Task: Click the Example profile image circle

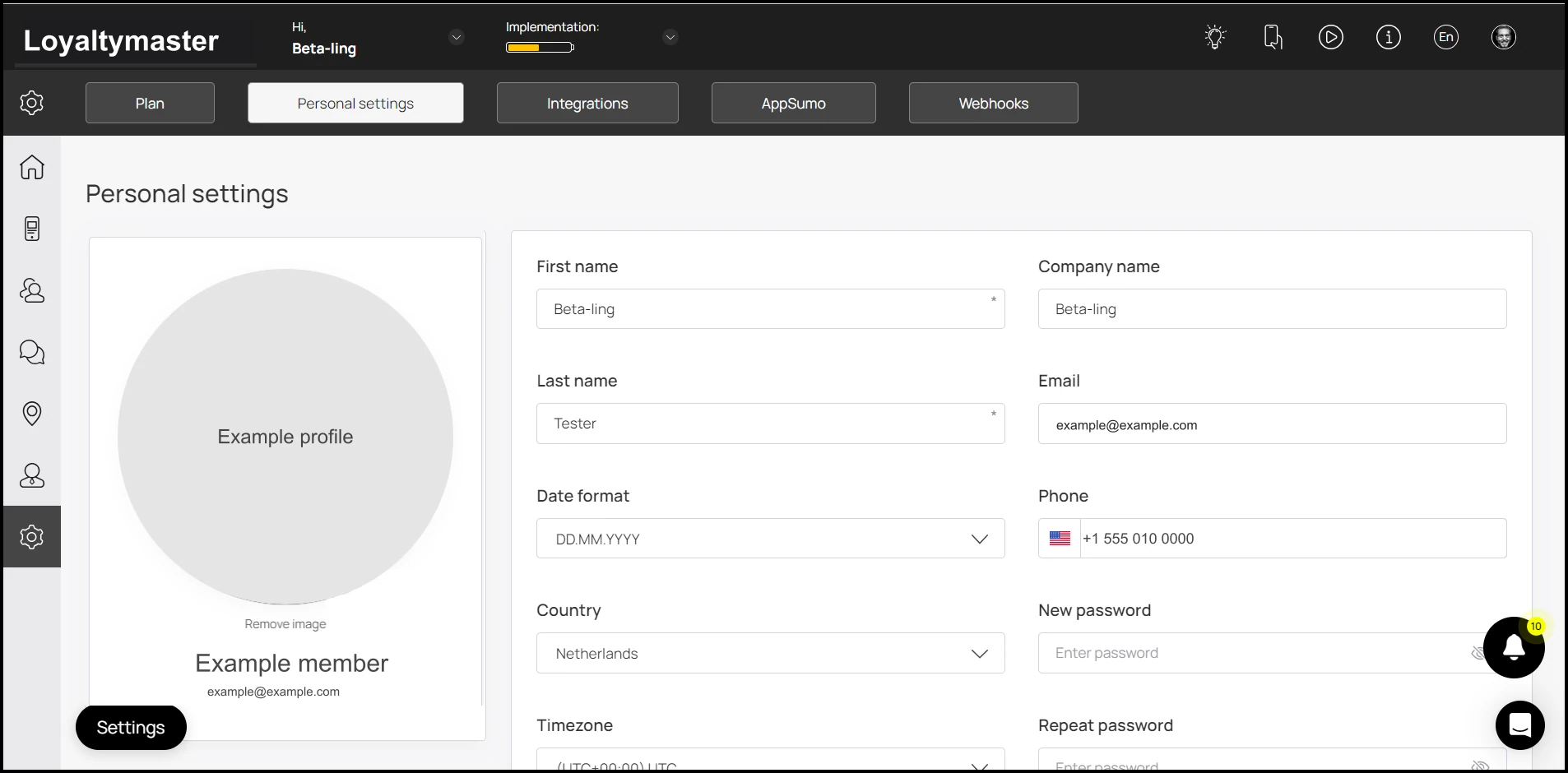Action: click(285, 437)
